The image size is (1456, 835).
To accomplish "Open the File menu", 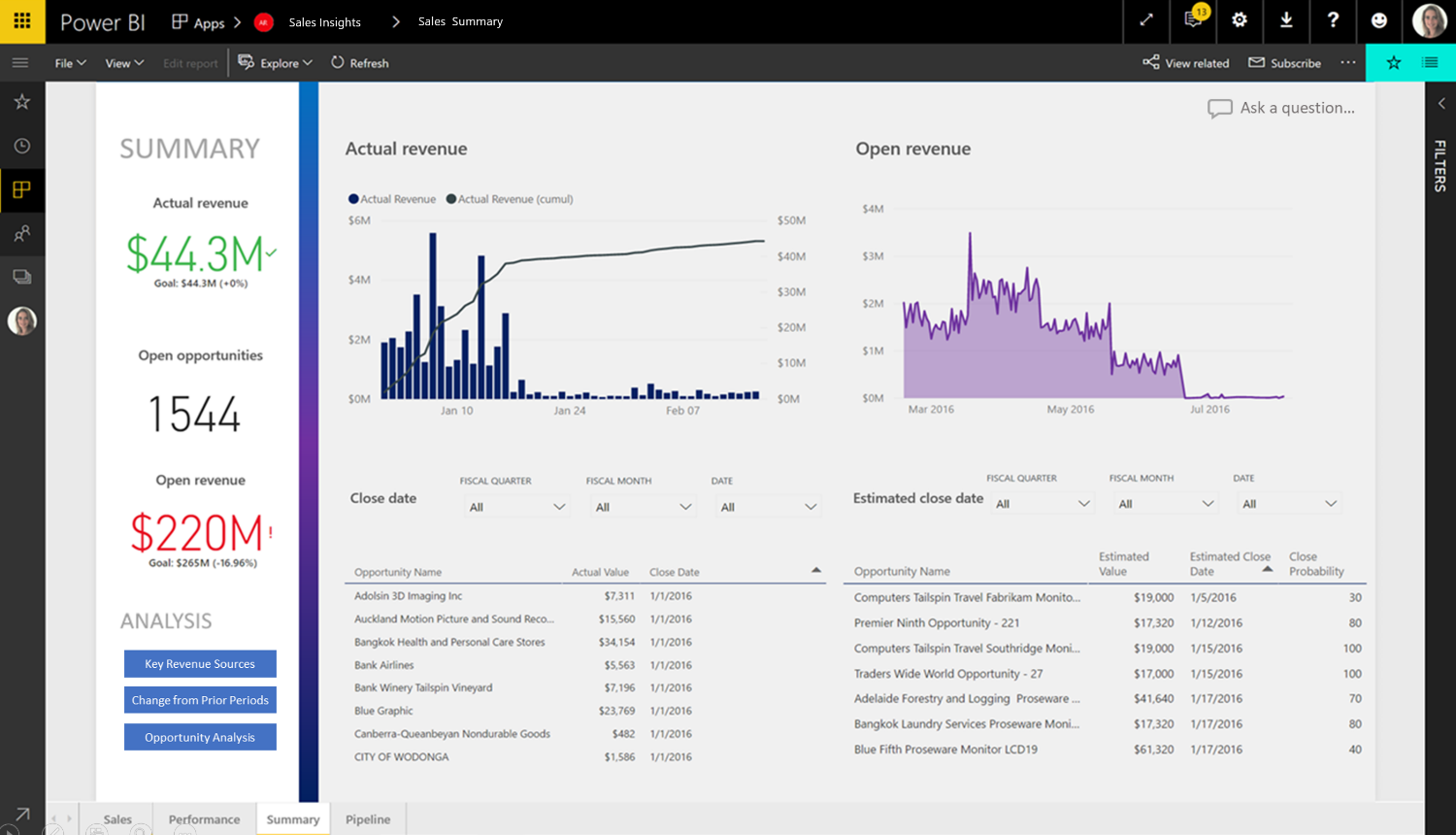I will pyautogui.click(x=70, y=63).
